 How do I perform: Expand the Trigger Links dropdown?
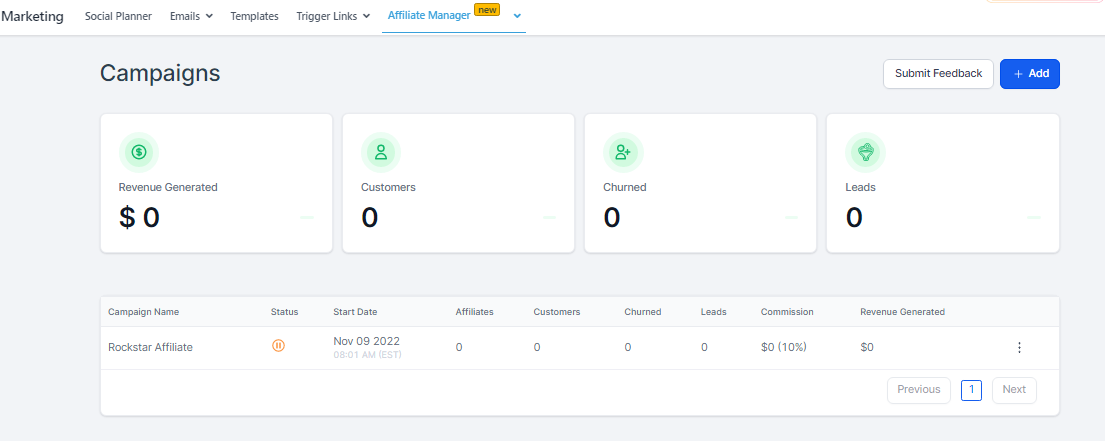coord(333,16)
